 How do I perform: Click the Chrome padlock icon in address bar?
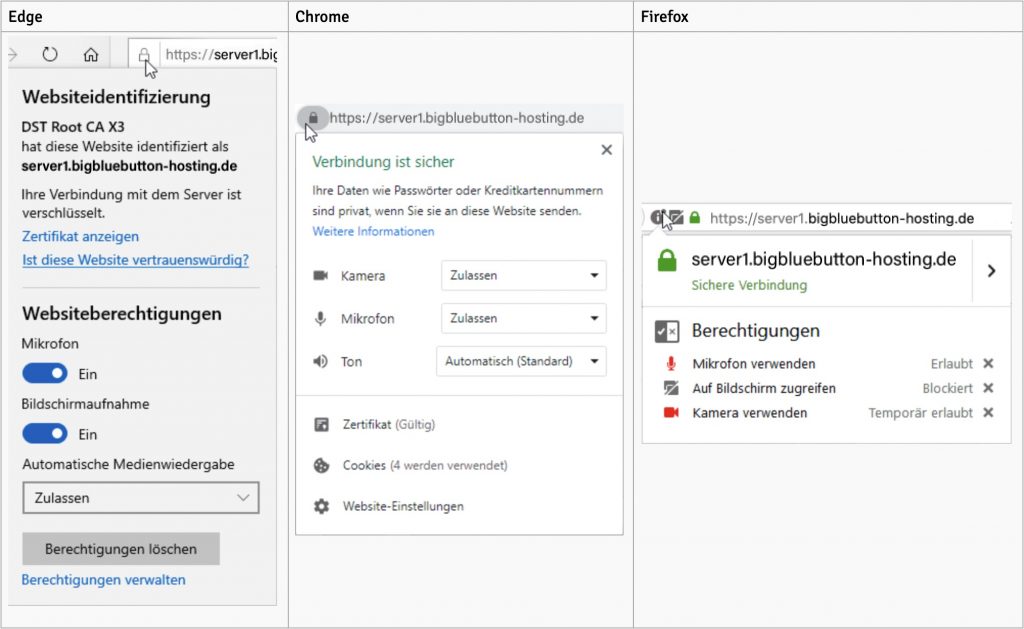(x=313, y=118)
